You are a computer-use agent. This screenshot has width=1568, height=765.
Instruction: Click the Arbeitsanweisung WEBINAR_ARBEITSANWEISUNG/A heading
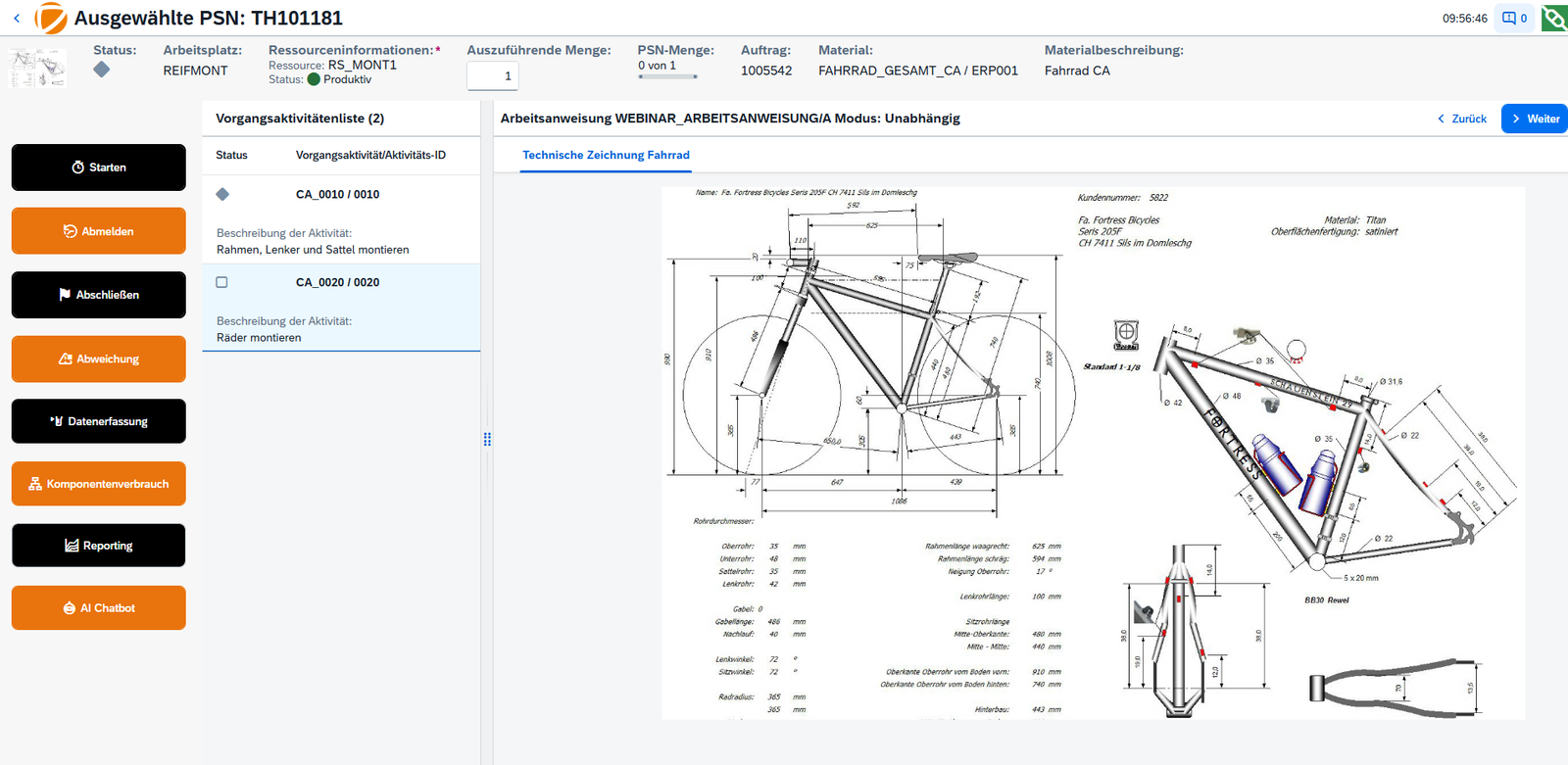[730, 119]
